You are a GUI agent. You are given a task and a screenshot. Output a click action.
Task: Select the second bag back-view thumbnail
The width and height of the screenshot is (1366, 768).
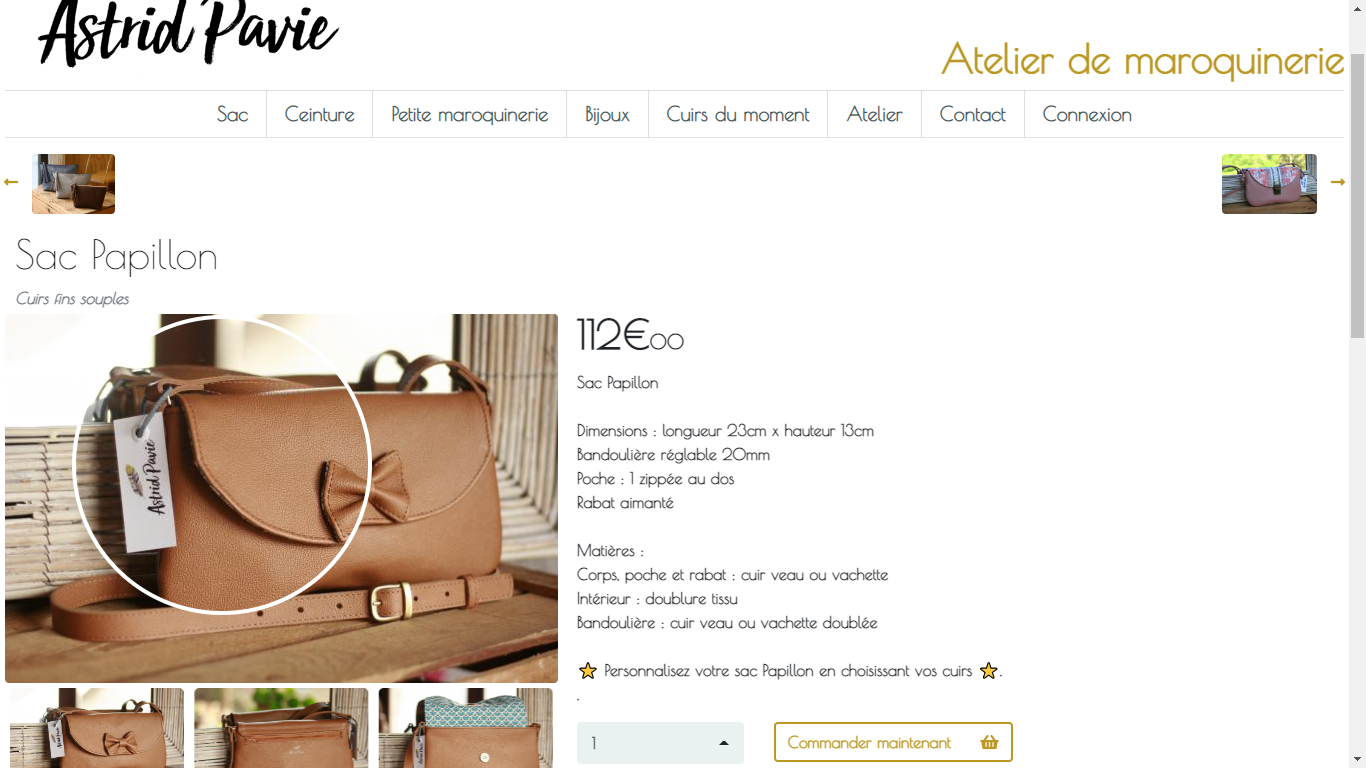click(281, 728)
